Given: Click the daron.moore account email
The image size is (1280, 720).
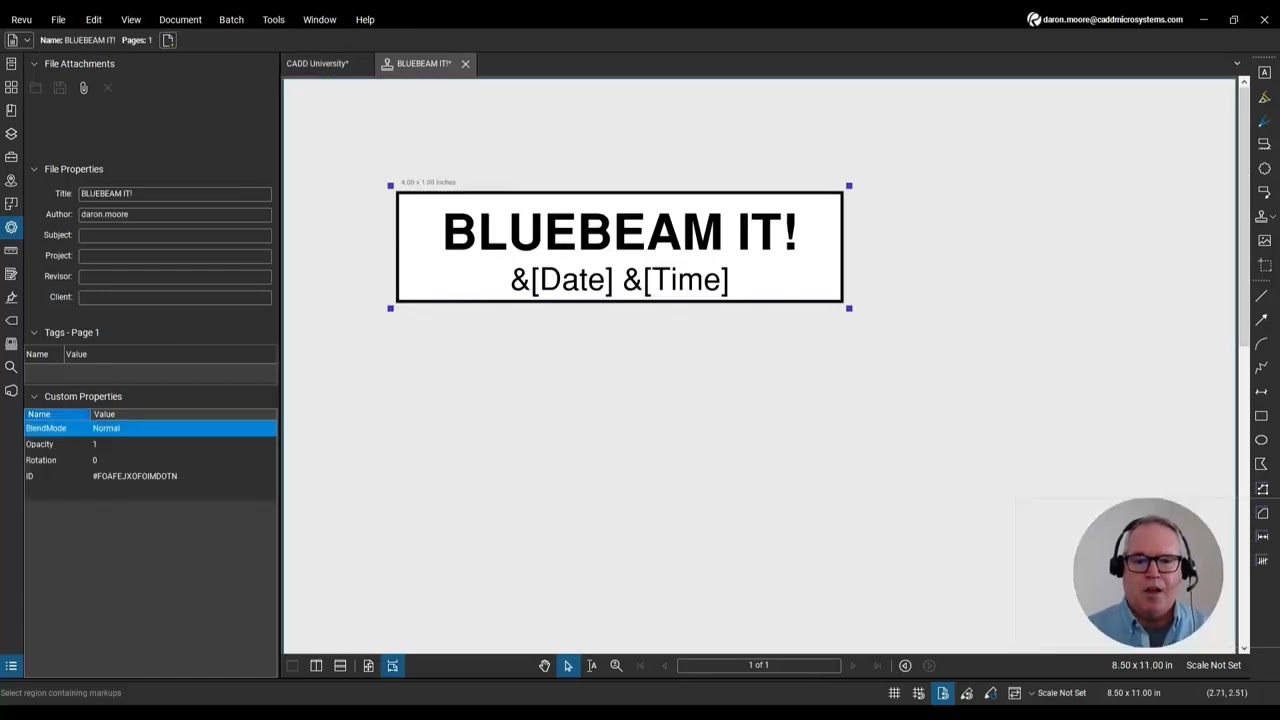Looking at the screenshot, I should 1112,20.
